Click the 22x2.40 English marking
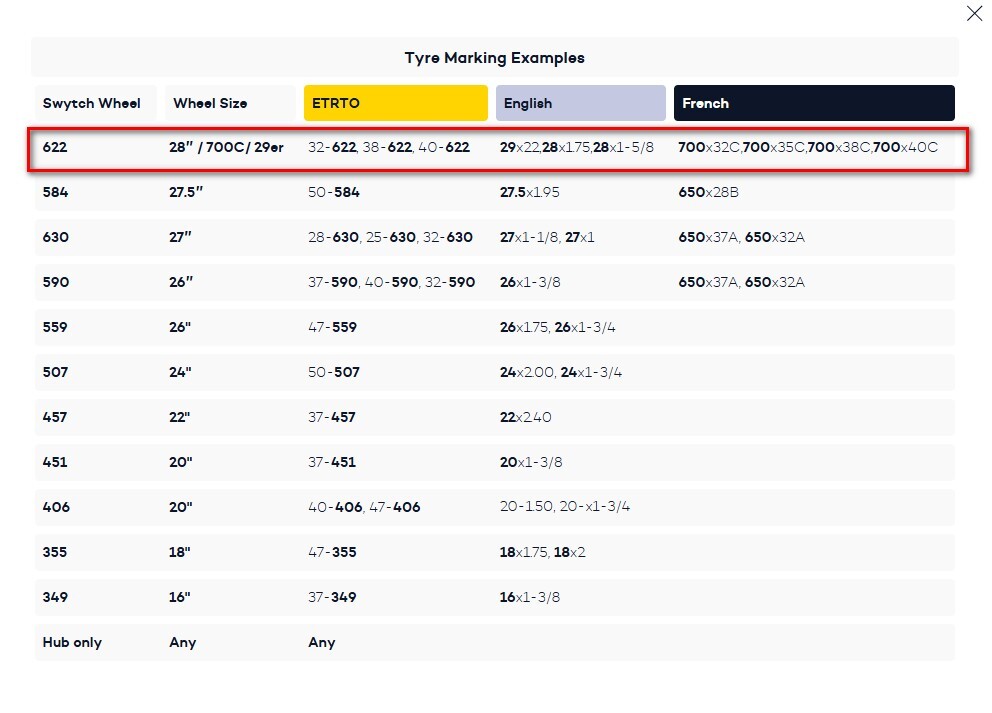This screenshot has width=992, height=713. pos(526,417)
